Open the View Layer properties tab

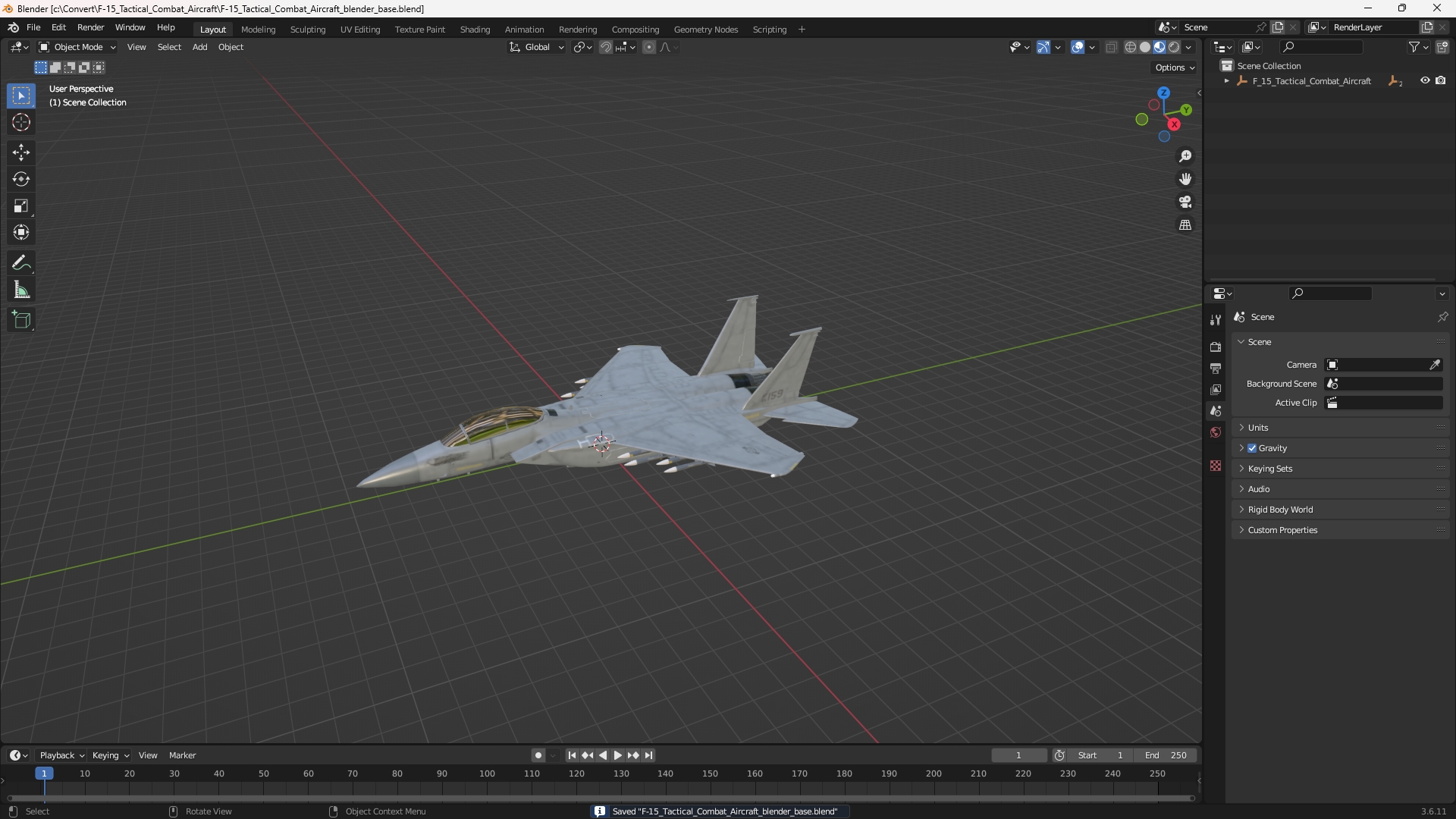tap(1216, 389)
